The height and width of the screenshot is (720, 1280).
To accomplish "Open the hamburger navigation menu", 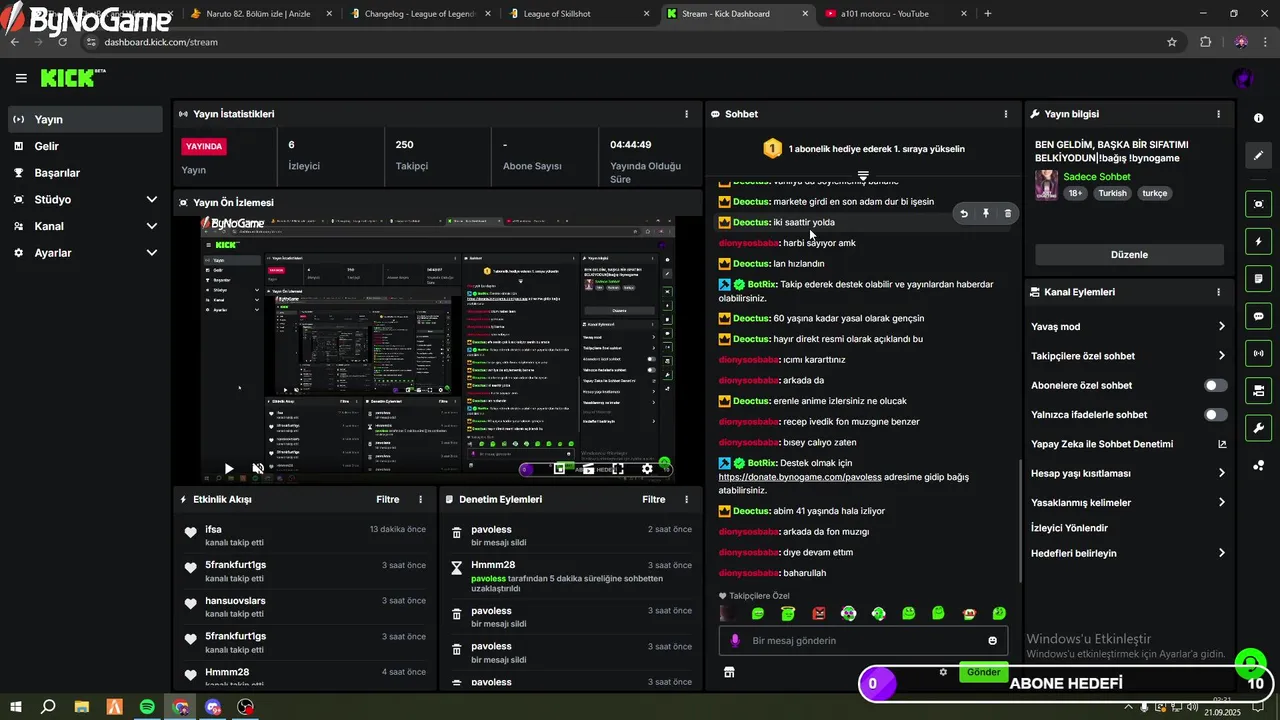I will pos(21,78).
